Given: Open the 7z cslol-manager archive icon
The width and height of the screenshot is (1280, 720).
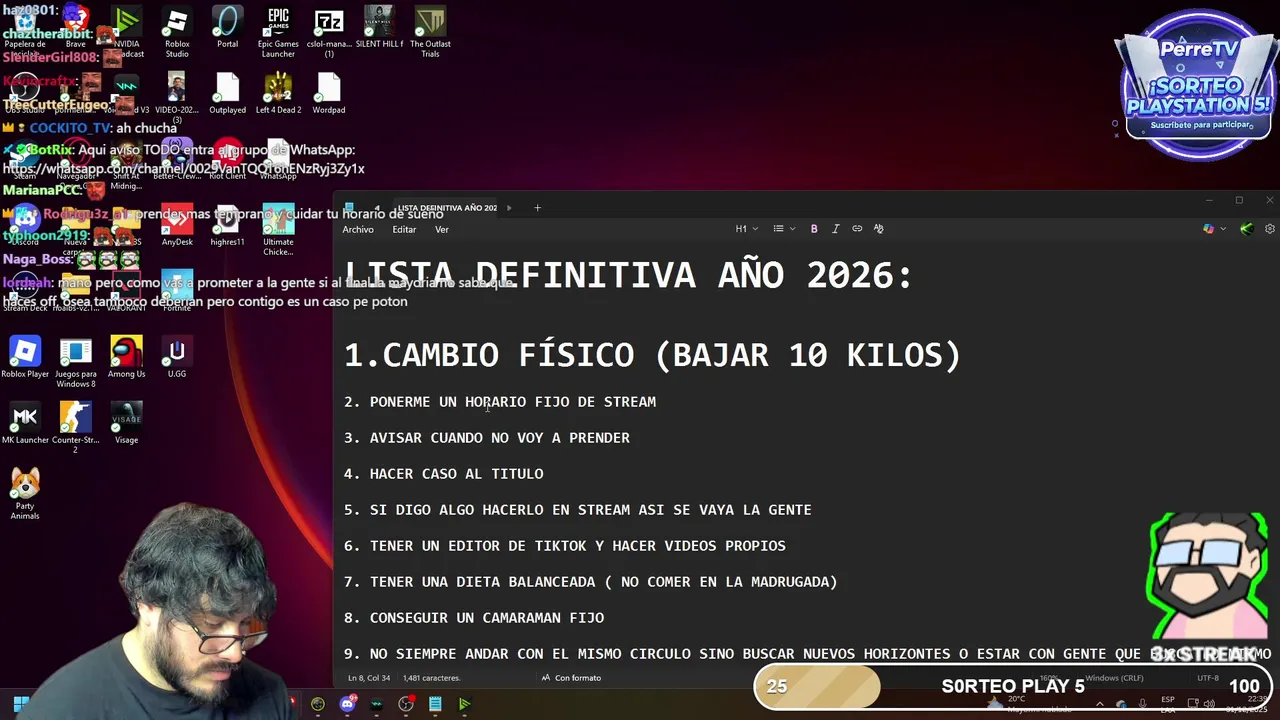Looking at the screenshot, I should pyautogui.click(x=328, y=30).
